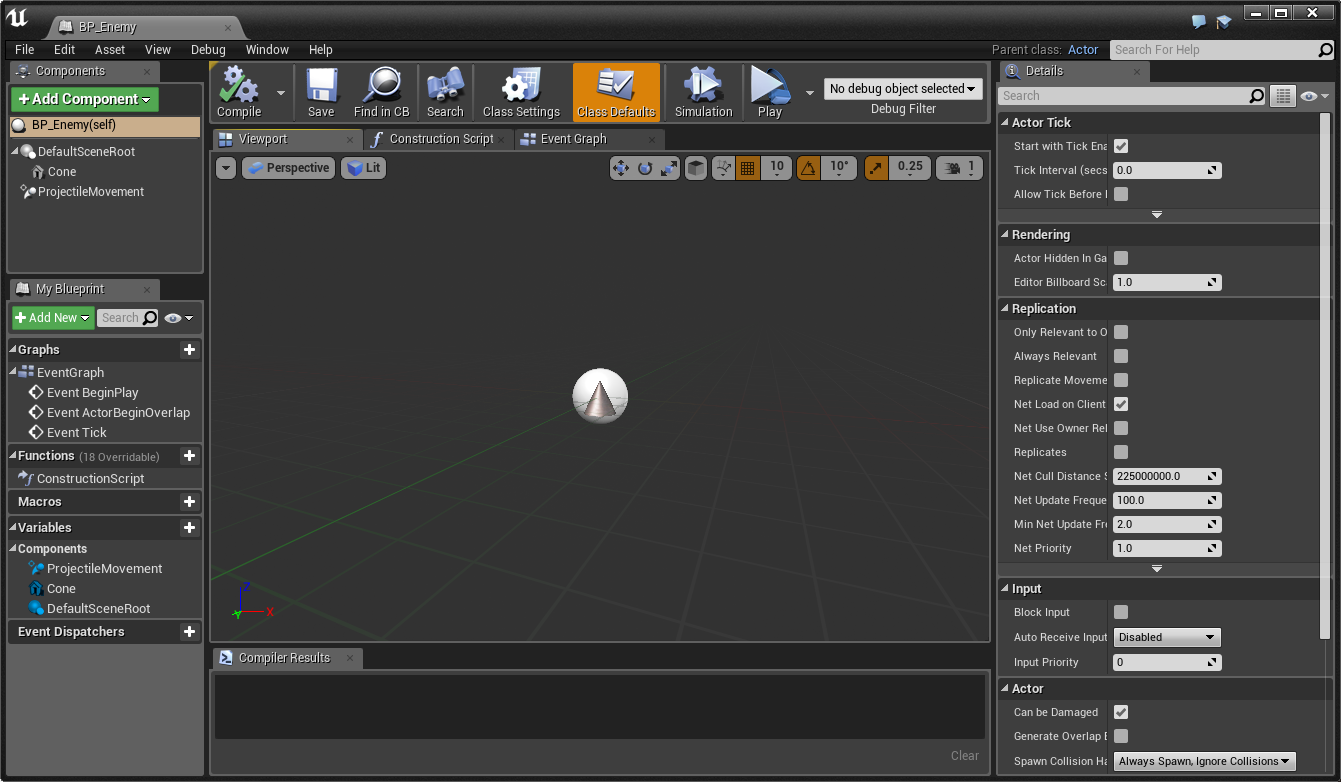Viewport: 1341px width, 782px height.
Task: Save the BP_Enemy blueprint
Action: coord(321,92)
